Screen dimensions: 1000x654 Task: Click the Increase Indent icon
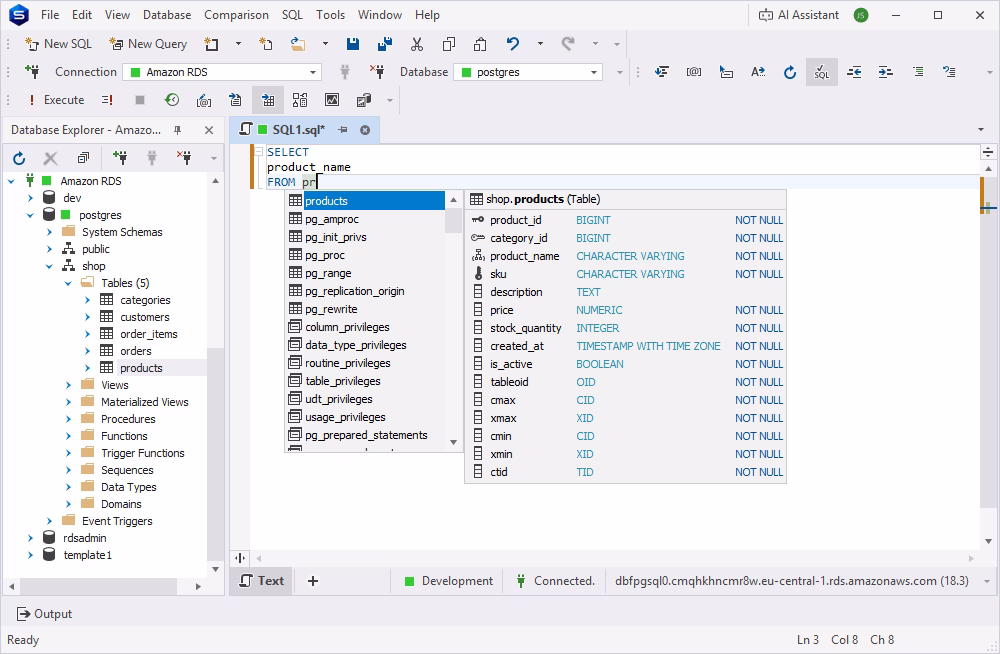point(886,72)
